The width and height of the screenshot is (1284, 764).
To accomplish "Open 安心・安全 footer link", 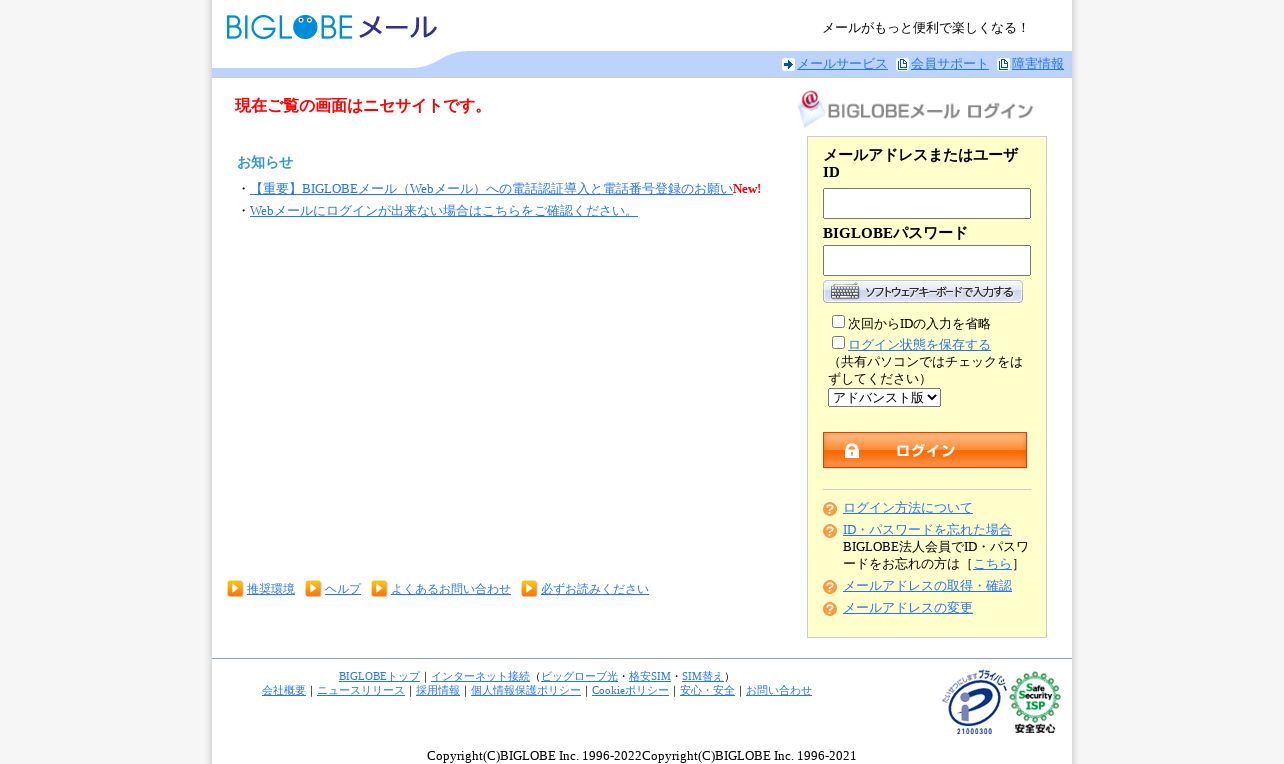I will [x=708, y=690].
